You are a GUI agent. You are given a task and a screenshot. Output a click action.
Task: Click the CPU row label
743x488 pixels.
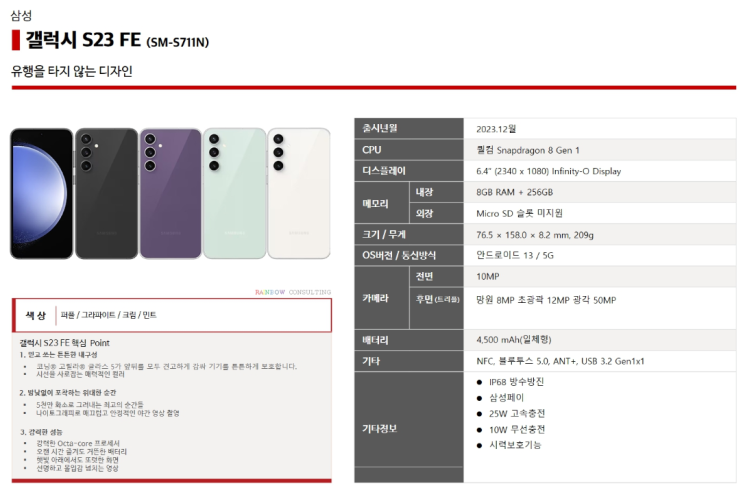[x=409, y=150]
